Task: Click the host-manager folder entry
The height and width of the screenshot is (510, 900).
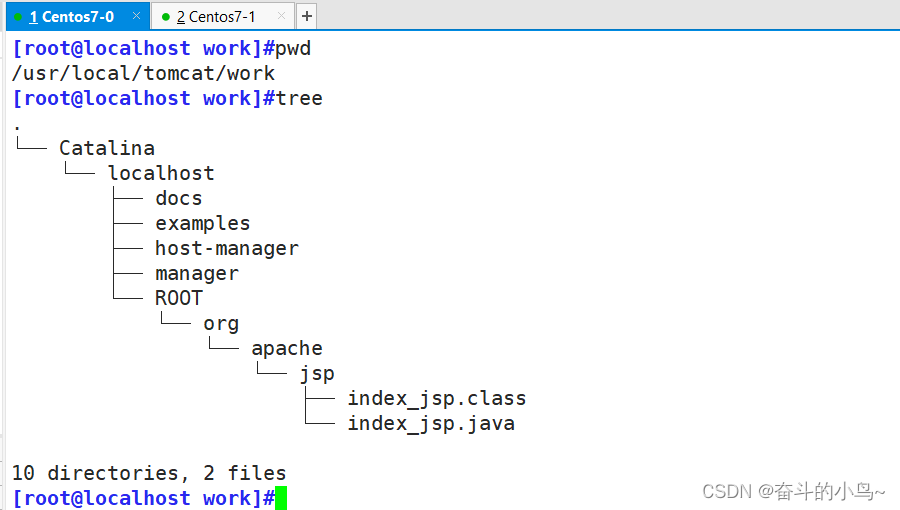Action: pos(227,248)
